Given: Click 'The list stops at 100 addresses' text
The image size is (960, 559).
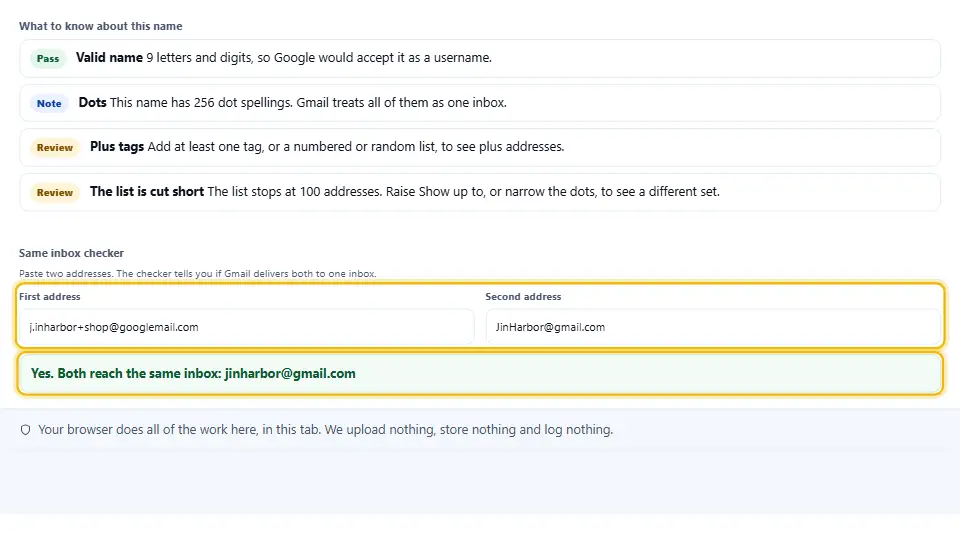Looking at the screenshot, I should (x=463, y=191).
